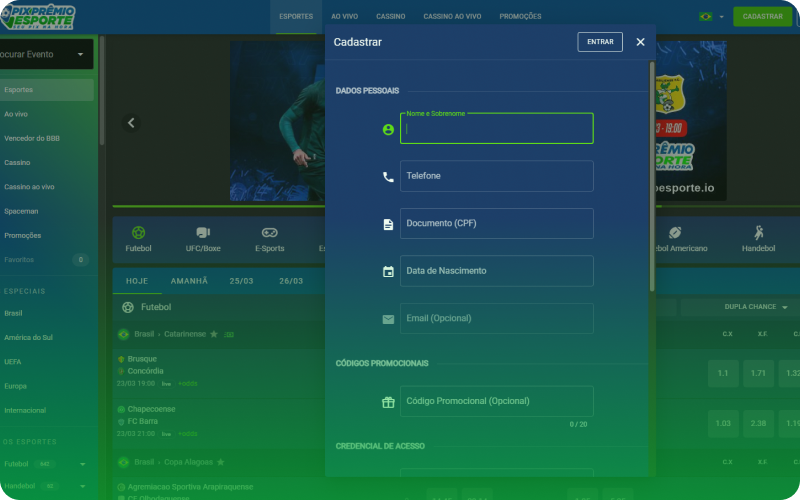800x500 pixels.
Task: Click the Nome e Sobrenome input field
Action: pos(496,129)
